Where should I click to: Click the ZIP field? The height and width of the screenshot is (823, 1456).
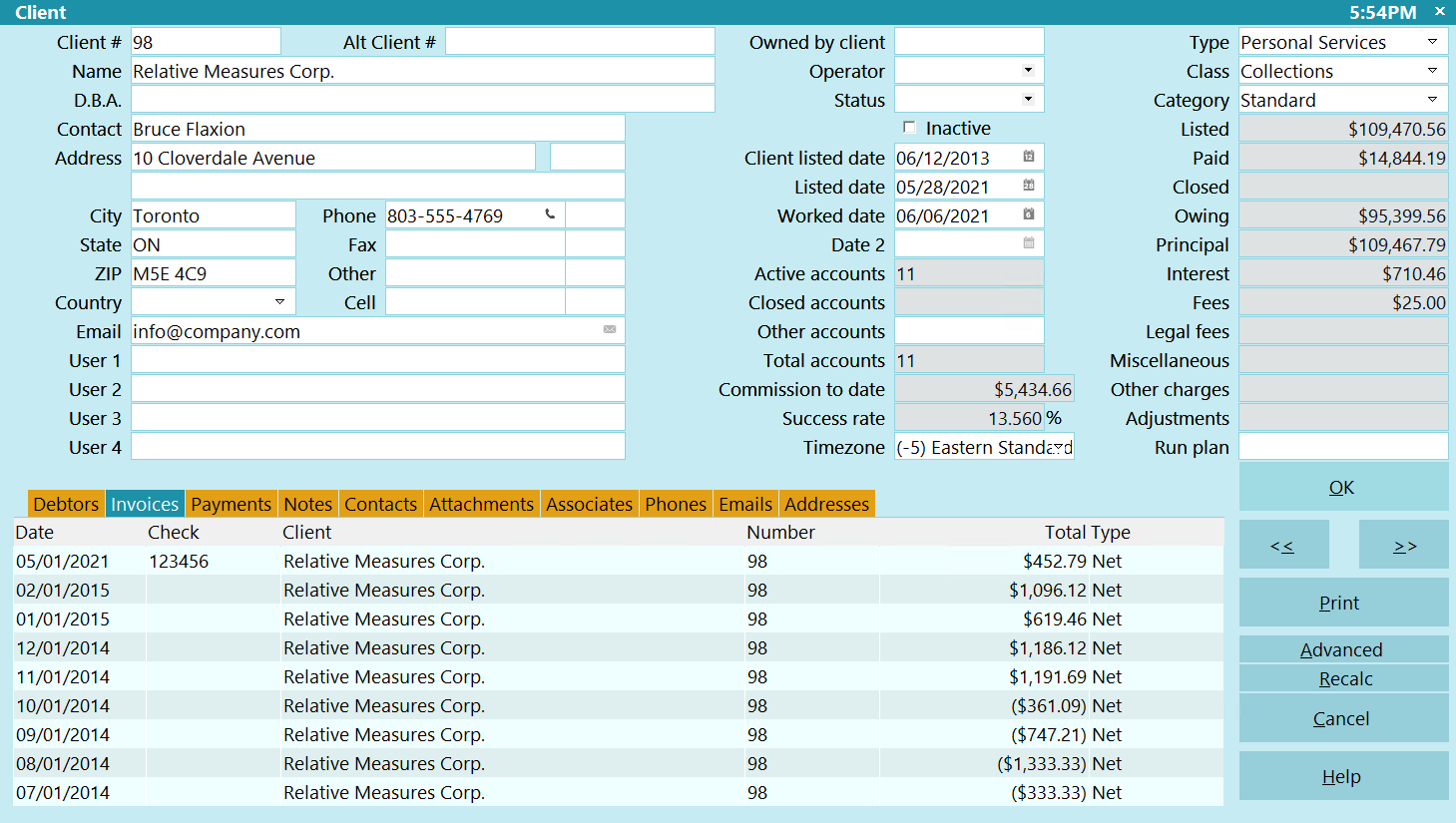click(x=214, y=273)
